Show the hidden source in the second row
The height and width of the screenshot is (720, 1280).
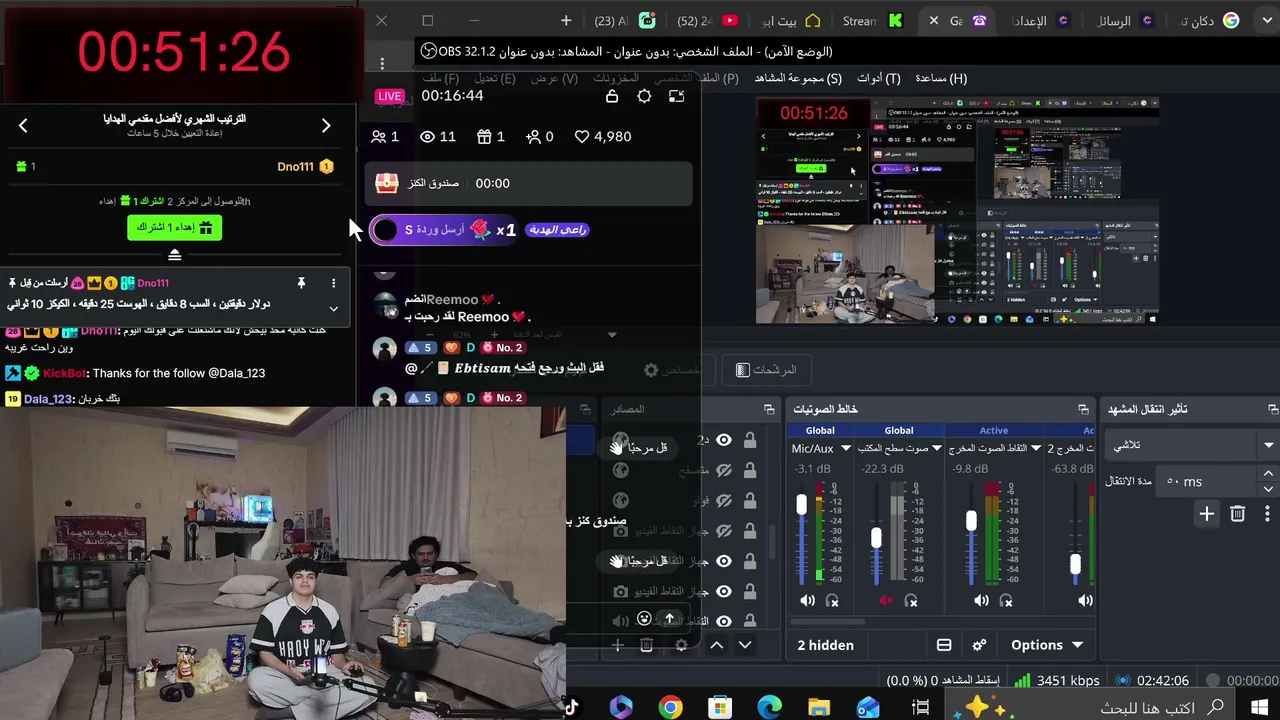724,470
